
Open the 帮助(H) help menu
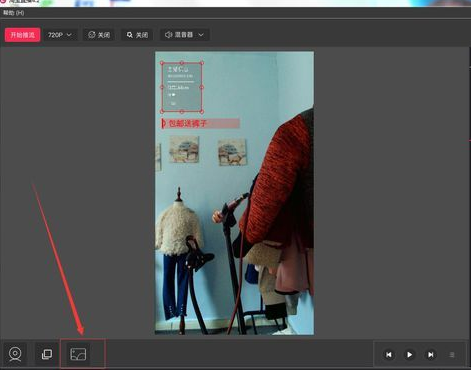coord(14,13)
